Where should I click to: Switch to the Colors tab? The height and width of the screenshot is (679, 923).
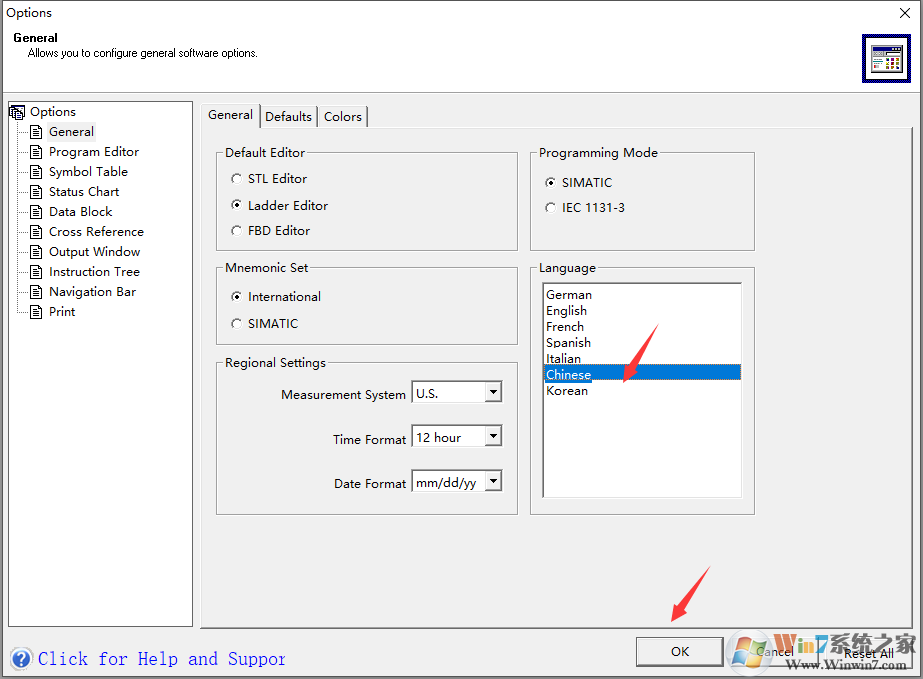343,117
